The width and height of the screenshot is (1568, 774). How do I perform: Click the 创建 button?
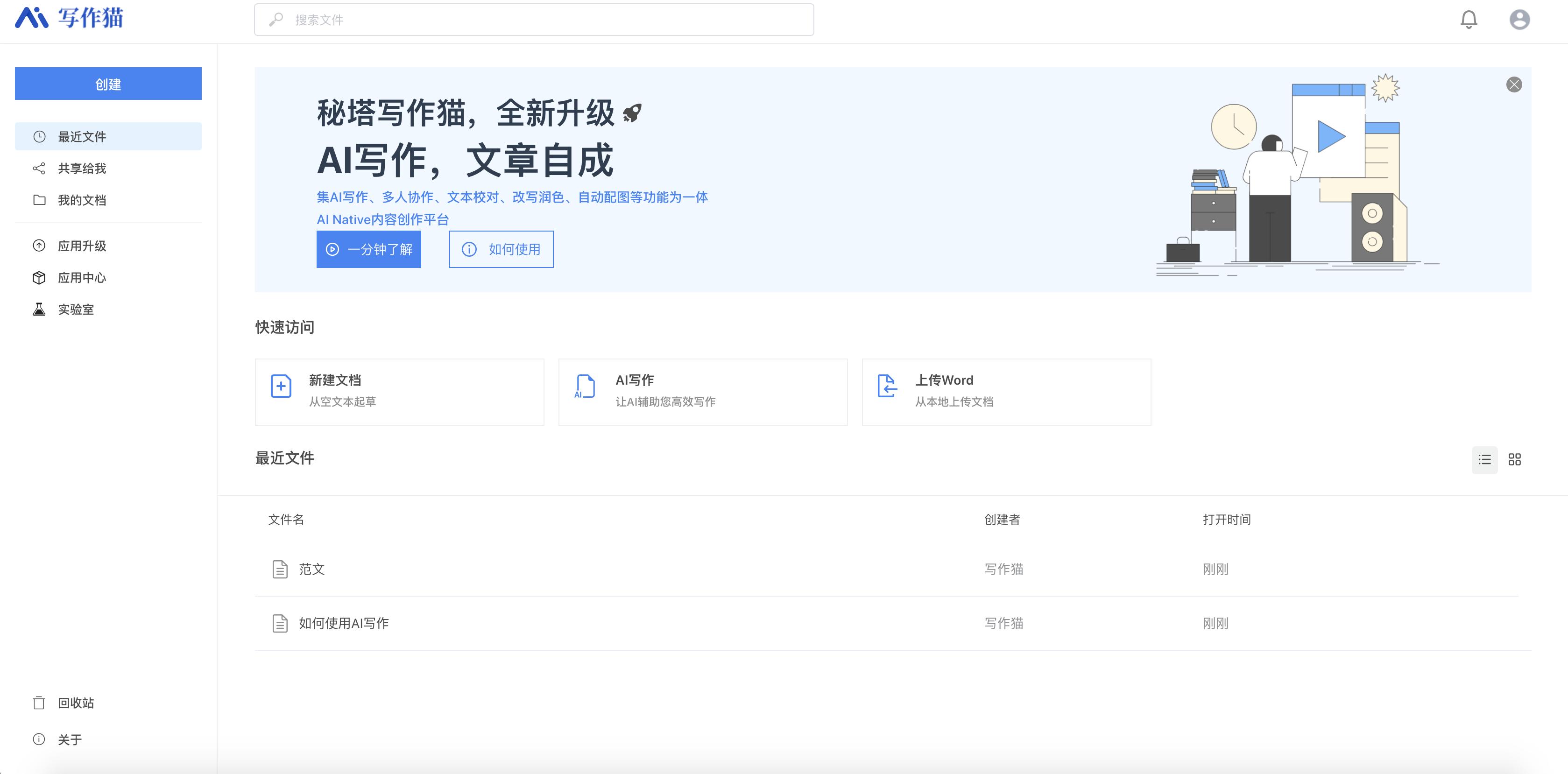108,84
